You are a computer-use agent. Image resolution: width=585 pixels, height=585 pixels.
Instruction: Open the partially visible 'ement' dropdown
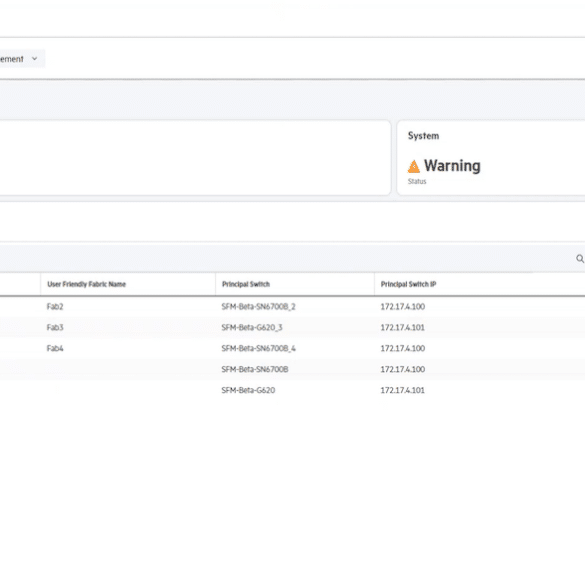coord(21,59)
